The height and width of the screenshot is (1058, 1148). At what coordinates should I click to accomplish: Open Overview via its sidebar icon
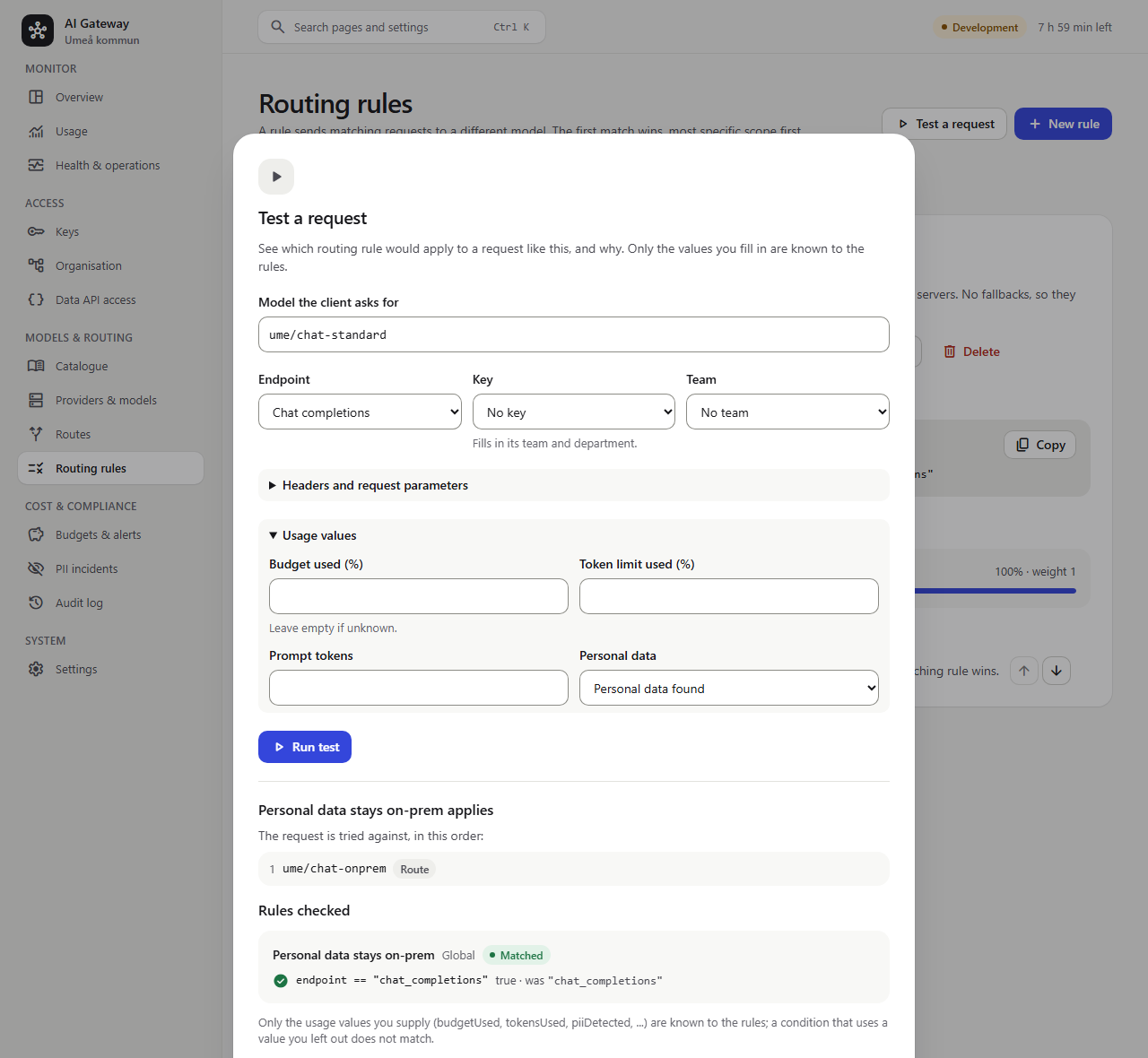click(x=36, y=97)
